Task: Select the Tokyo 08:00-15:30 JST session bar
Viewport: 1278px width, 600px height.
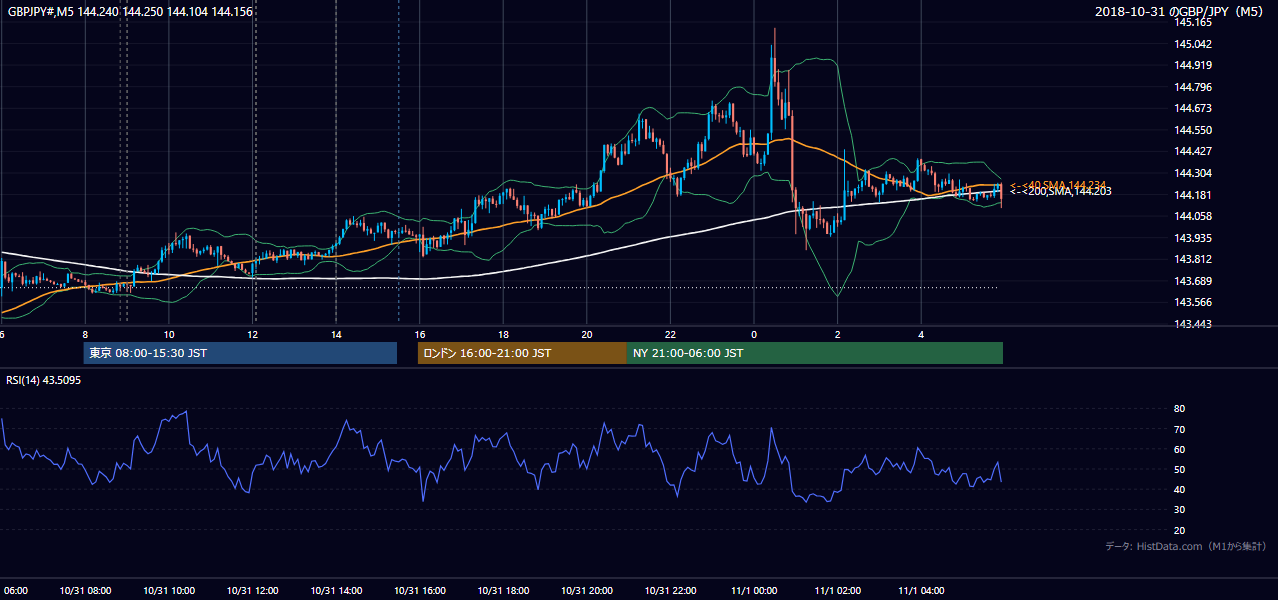Action: point(240,353)
